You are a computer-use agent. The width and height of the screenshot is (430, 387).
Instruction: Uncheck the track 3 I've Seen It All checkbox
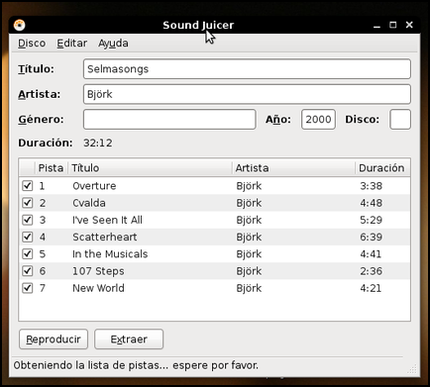[x=27, y=220]
